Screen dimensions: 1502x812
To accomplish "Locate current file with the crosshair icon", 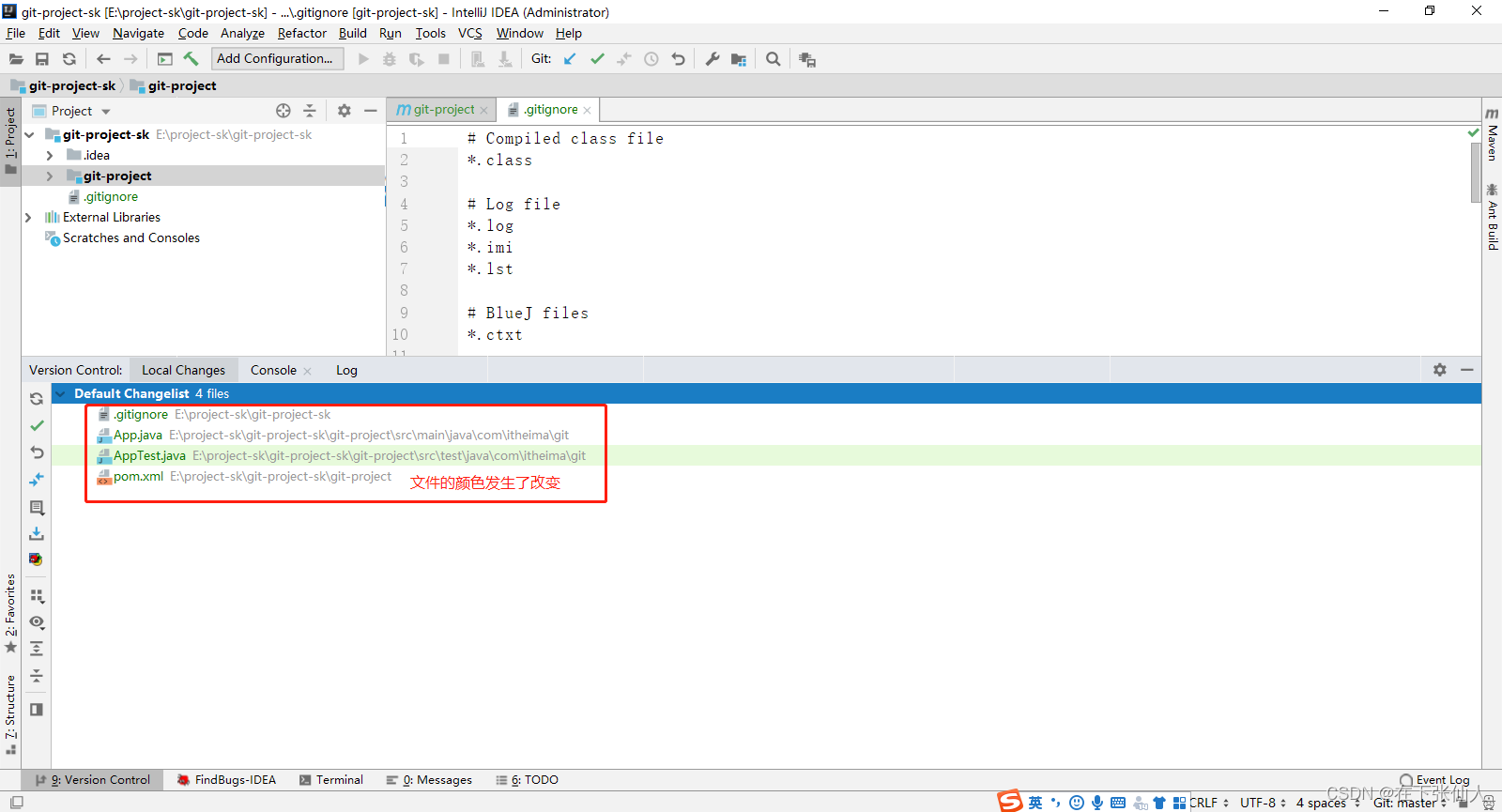I will click(x=284, y=111).
